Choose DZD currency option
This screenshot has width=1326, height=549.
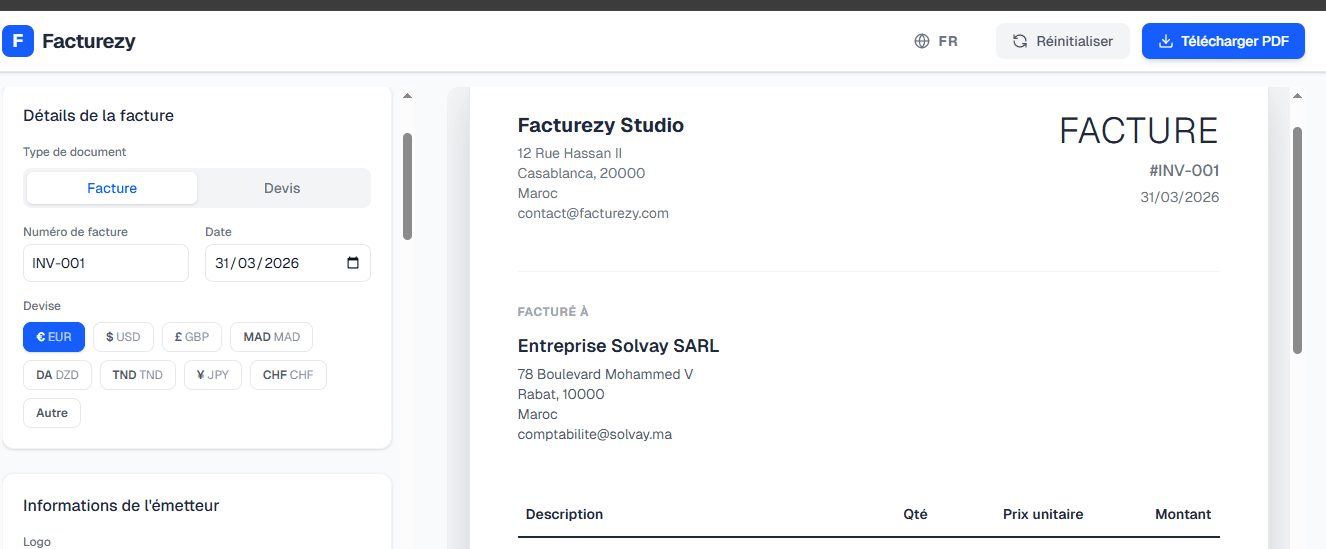(57, 375)
